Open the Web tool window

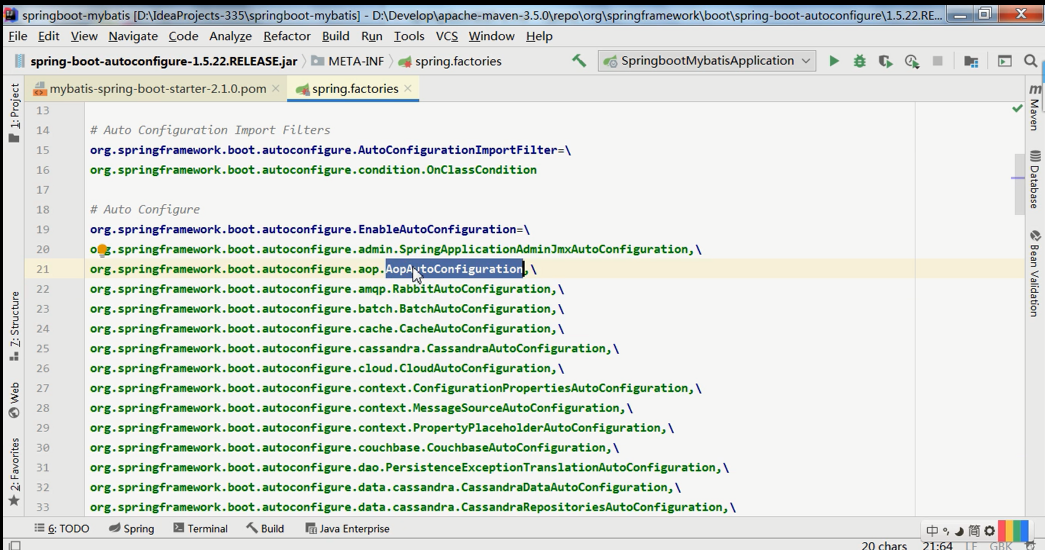[x=14, y=400]
